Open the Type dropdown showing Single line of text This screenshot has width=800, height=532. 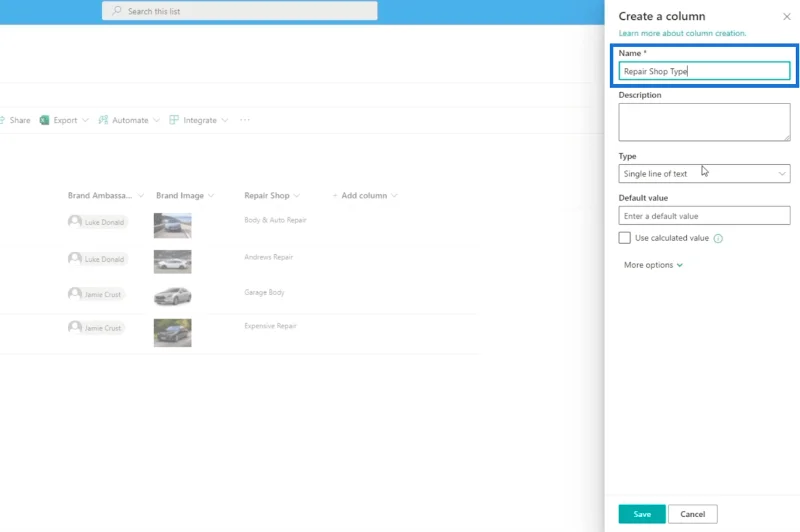705,173
